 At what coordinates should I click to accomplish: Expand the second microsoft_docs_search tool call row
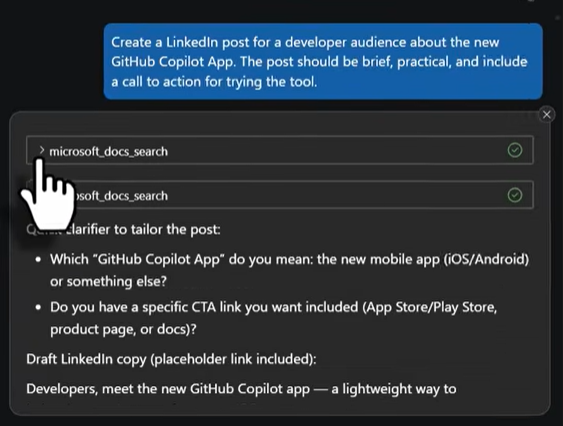(x=280, y=195)
